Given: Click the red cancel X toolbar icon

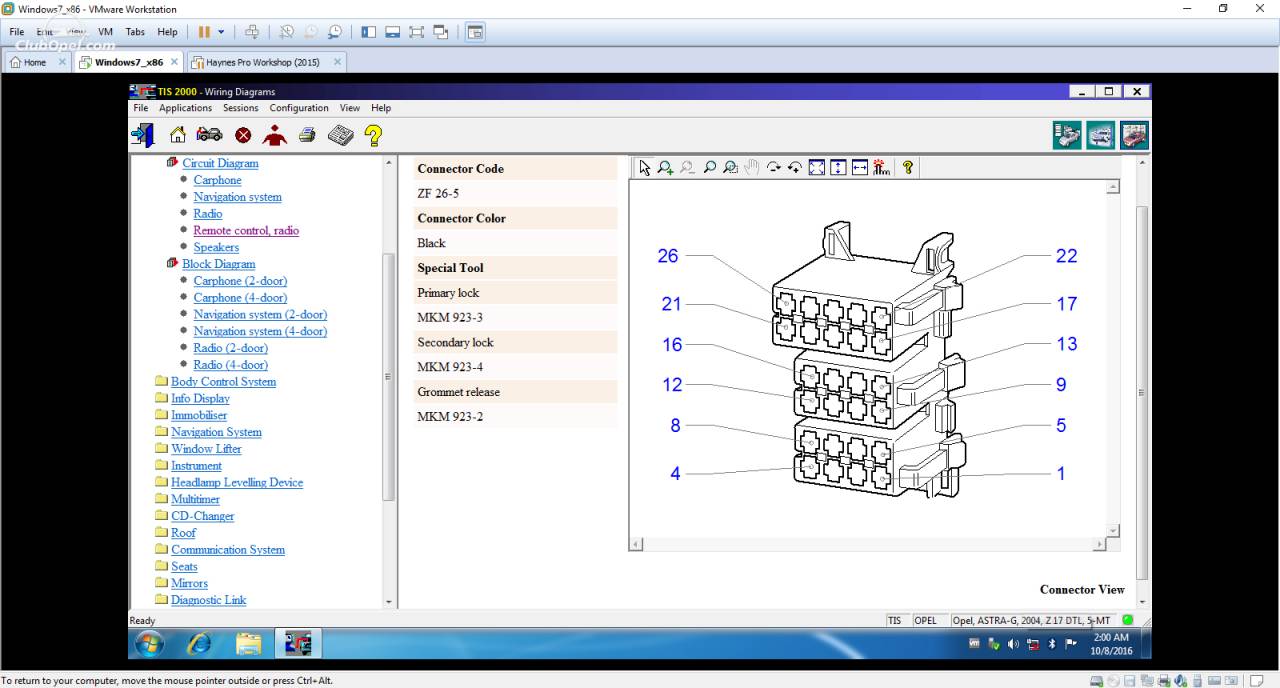Looking at the screenshot, I should (x=243, y=135).
